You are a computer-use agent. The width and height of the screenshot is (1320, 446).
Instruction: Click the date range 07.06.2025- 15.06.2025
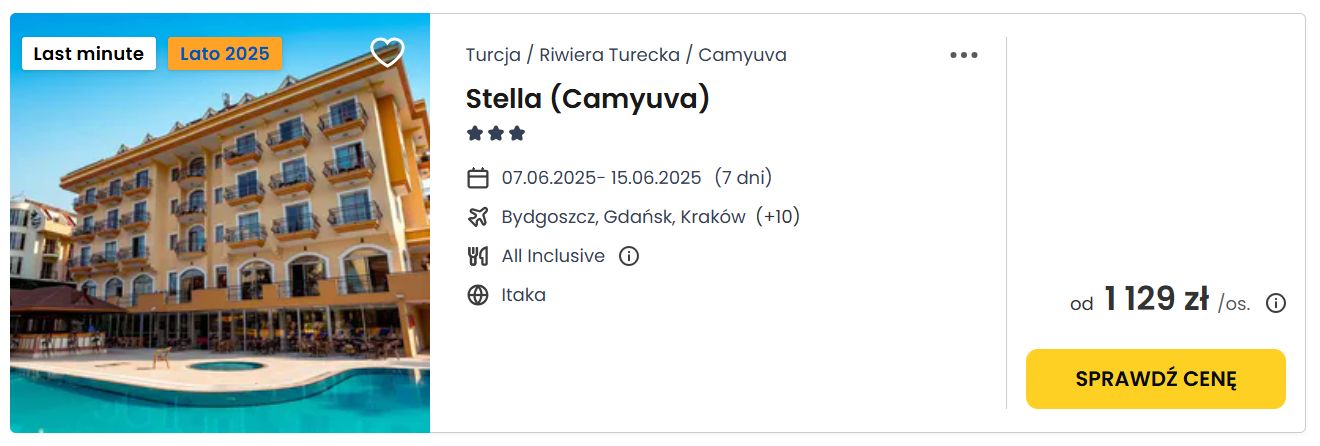point(602,178)
